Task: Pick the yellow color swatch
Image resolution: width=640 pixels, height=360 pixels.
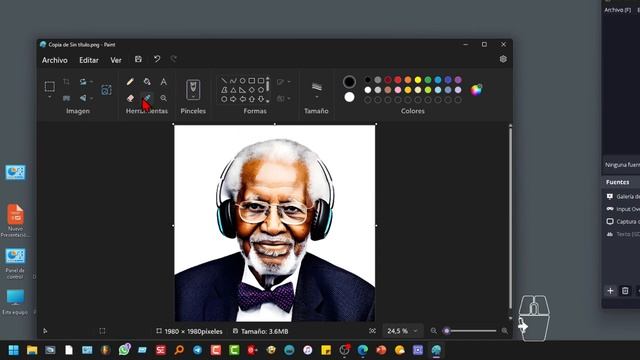Action: pos(418,80)
